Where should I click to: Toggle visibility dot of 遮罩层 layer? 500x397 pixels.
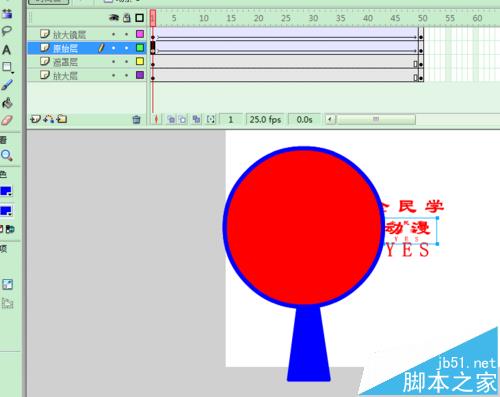pos(114,62)
